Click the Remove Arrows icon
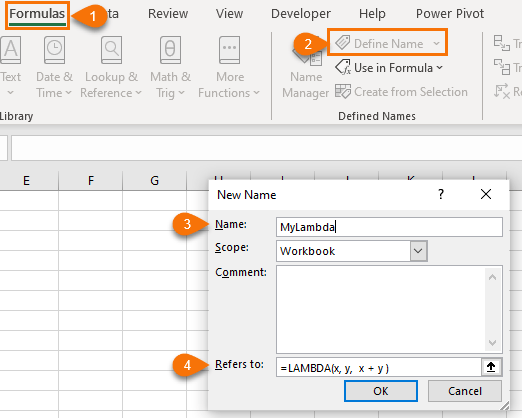This screenshot has width=522, height=418. 502,91
